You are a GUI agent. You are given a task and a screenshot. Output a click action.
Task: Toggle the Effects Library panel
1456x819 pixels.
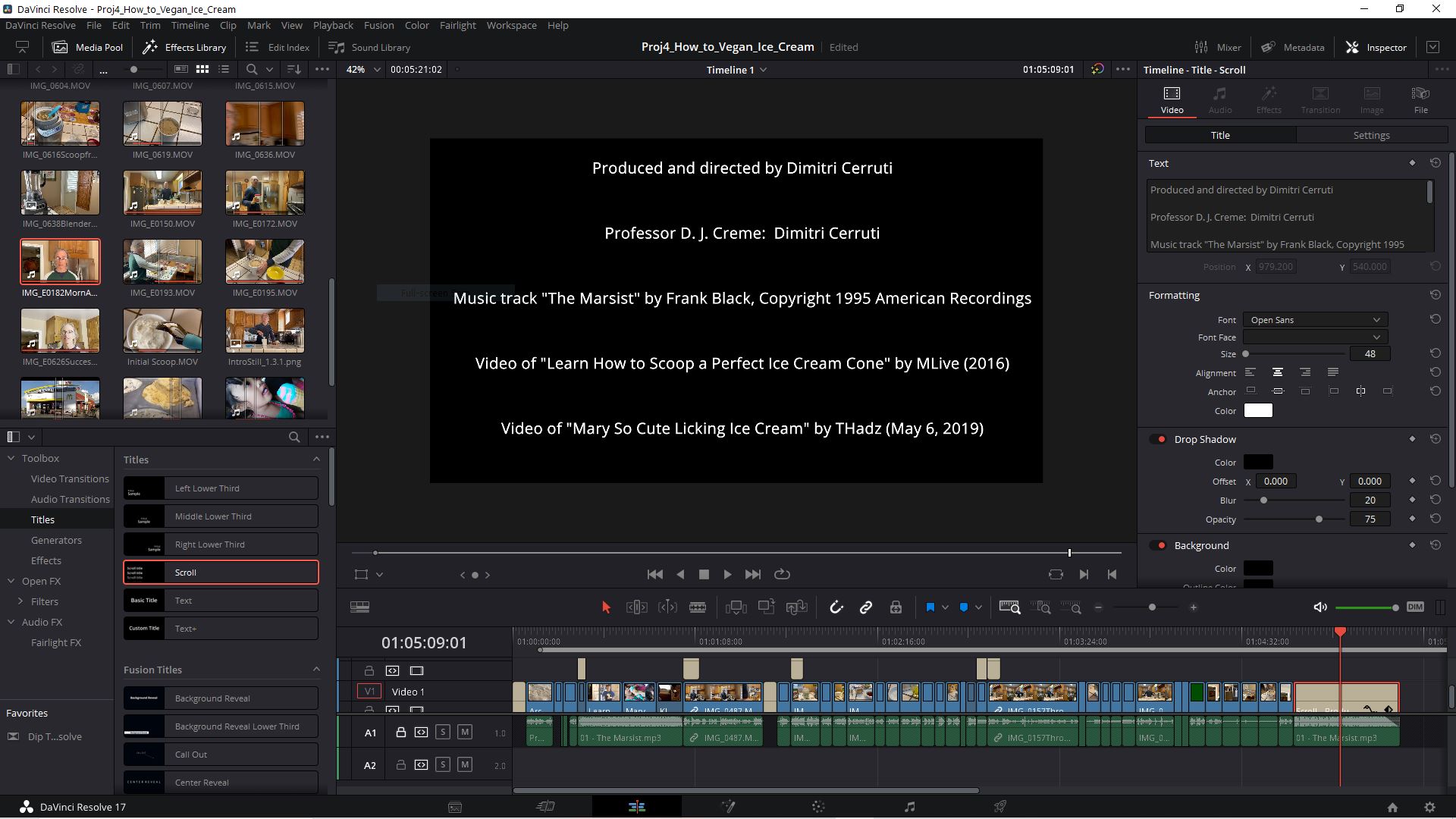point(185,47)
